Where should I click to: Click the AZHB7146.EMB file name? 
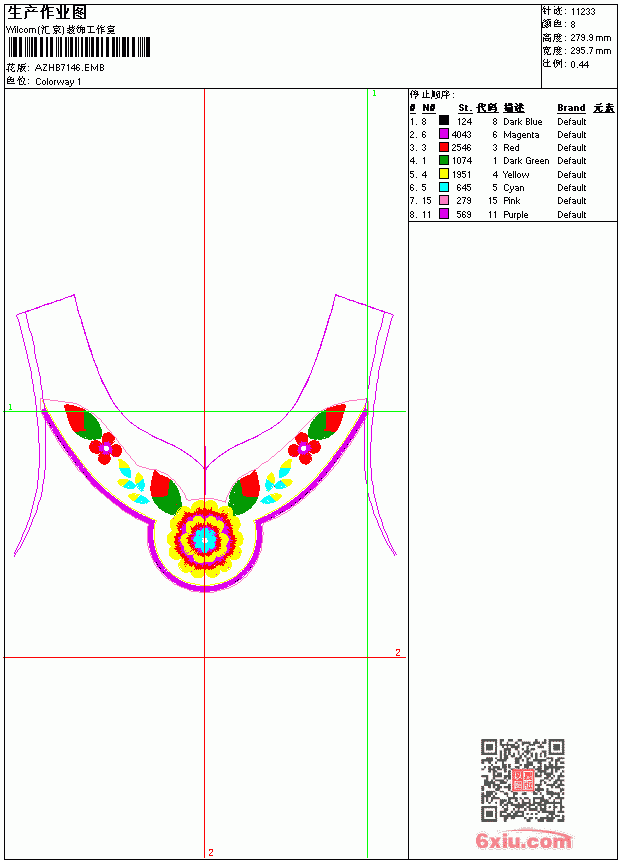tap(70, 67)
